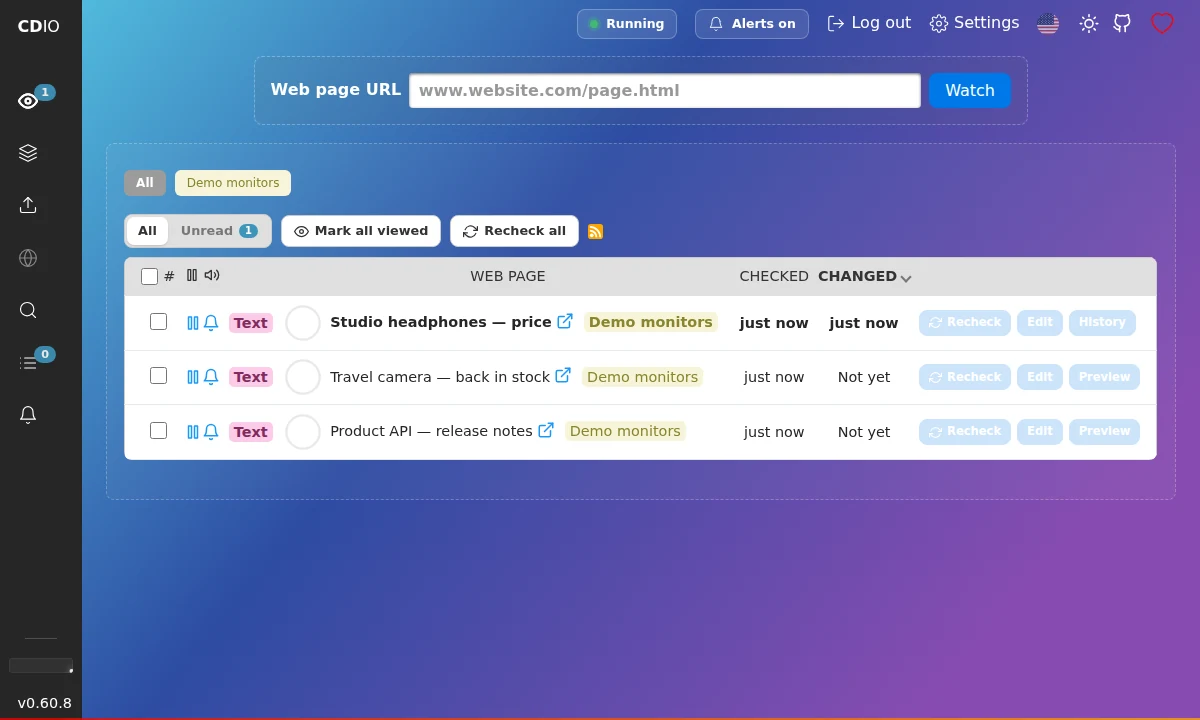Open Studio headphones external link icon
1200x720 pixels.
click(x=565, y=321)
